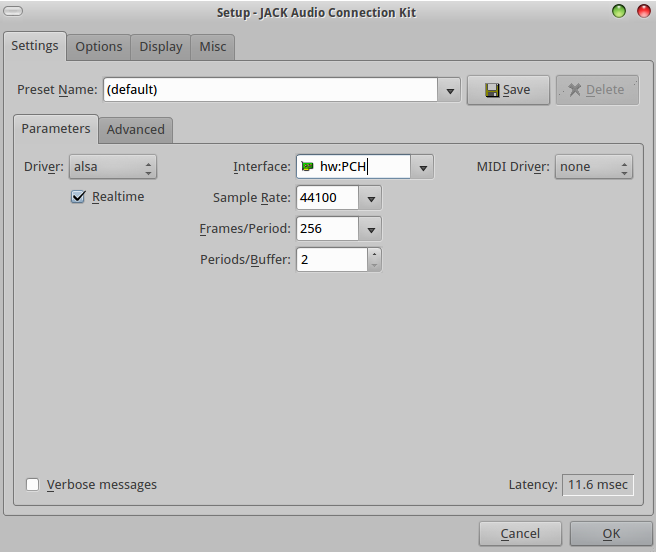Click the floppy disk Save icon

pos(492,90)
